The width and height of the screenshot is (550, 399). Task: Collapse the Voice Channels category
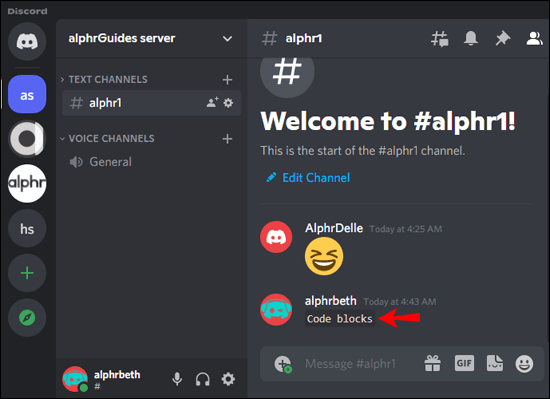(107, 138)
